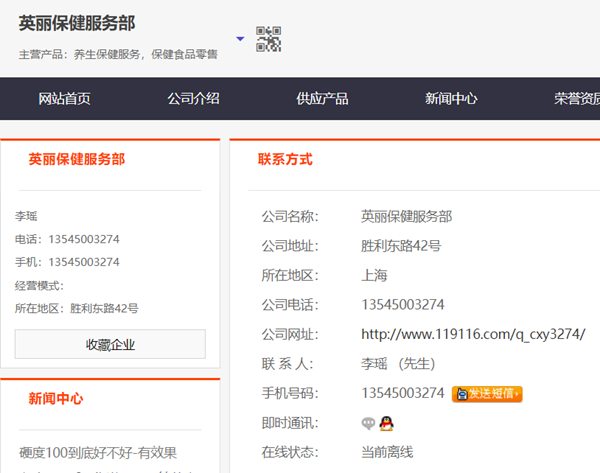Open the 荣誉资质 navigation item

coord(577,98)
